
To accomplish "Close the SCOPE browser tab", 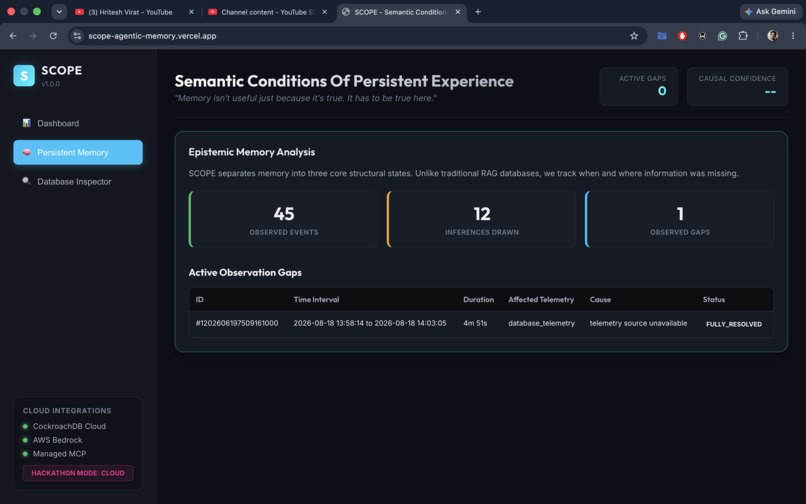I will (457, 12).
